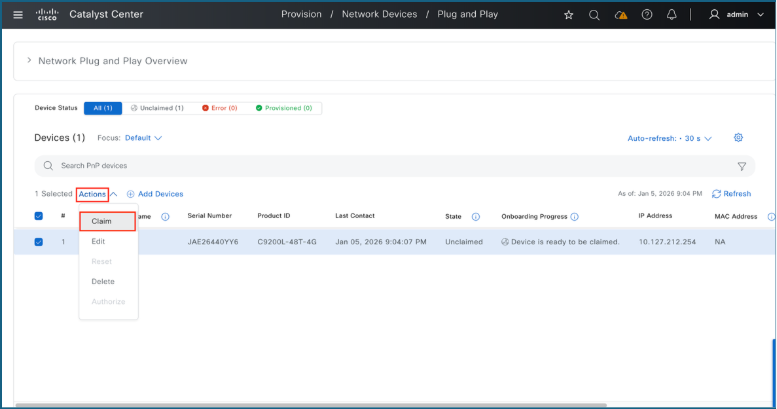The width and height of the screenshot is (777, 409).
Task: Toggle the select-all devices checkbox
Action: [x=39, y=216]
